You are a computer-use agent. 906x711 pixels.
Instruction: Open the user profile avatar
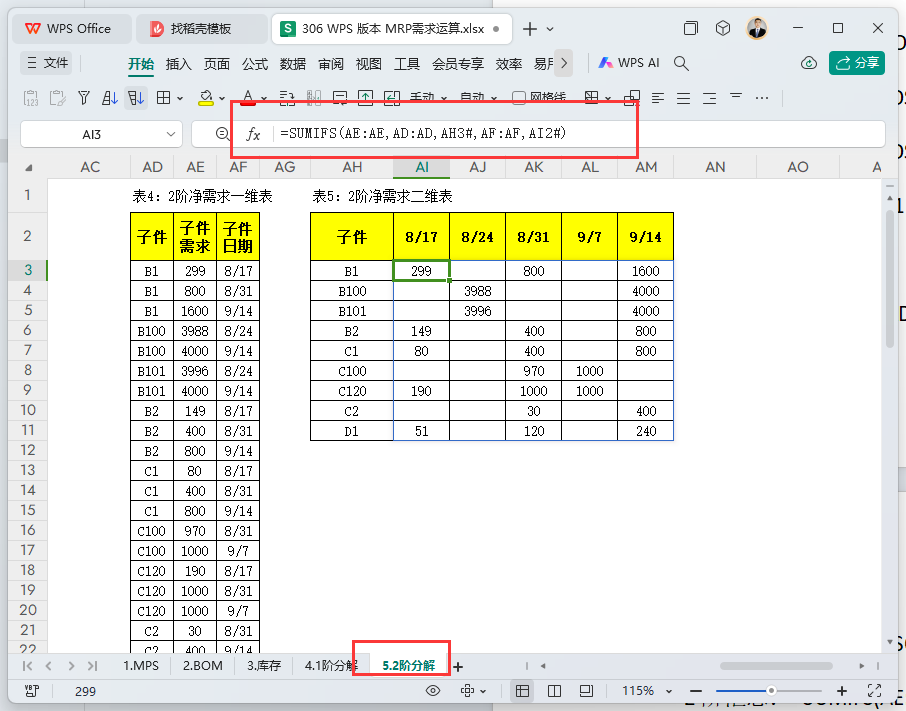tap(757, 28)
